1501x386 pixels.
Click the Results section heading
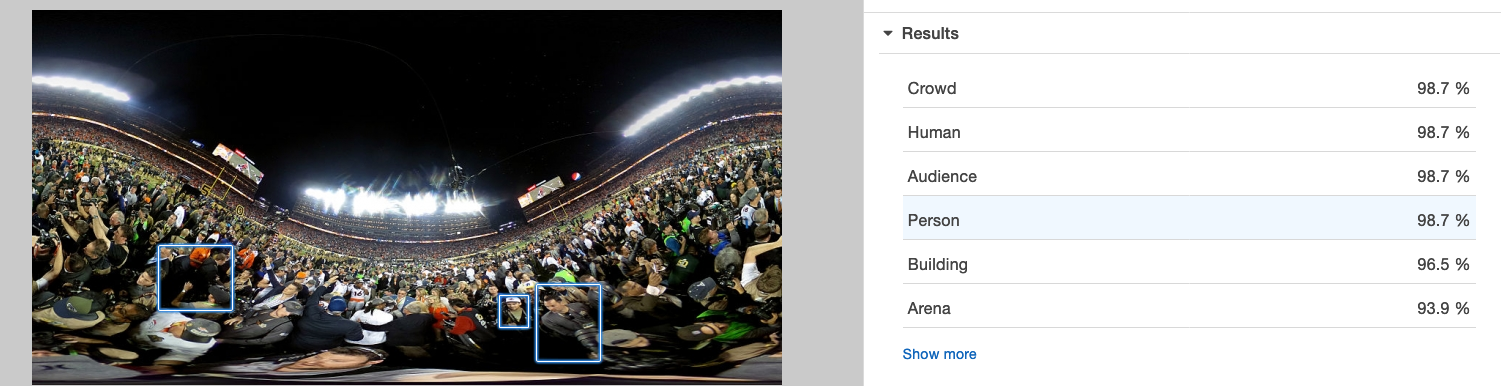(x=930, y=34)
